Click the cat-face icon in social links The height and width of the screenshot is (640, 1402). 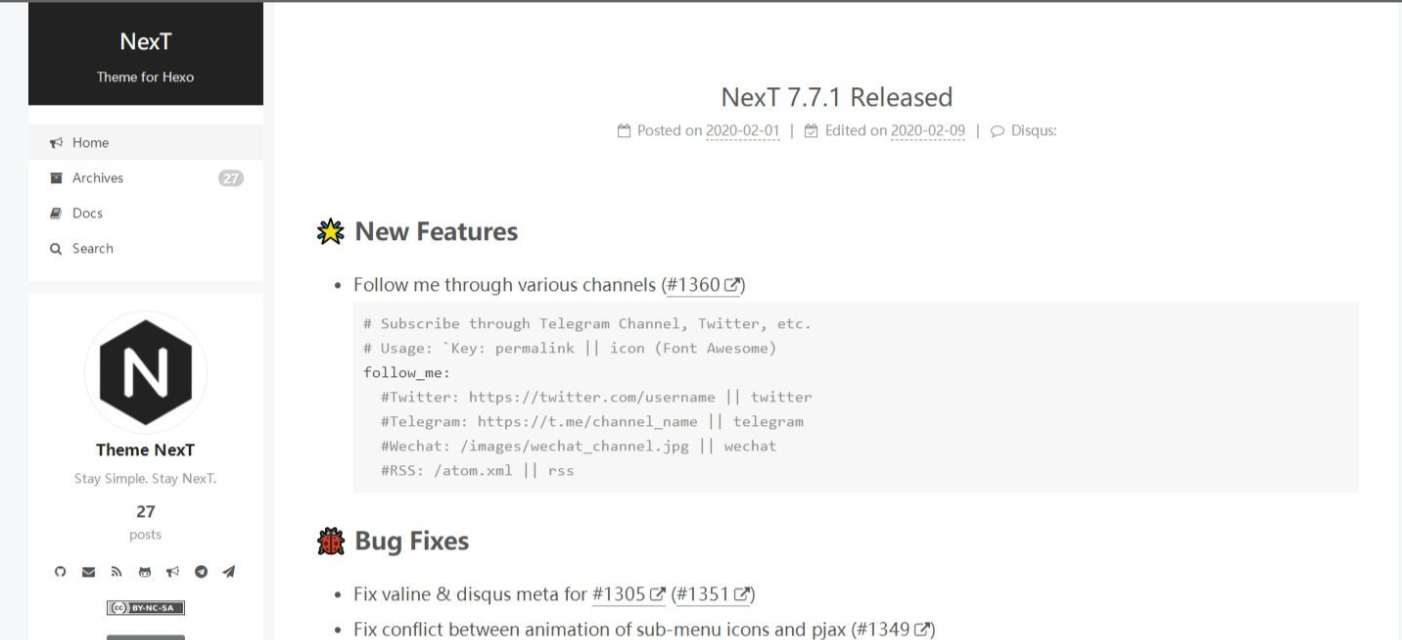click(144, 571)
